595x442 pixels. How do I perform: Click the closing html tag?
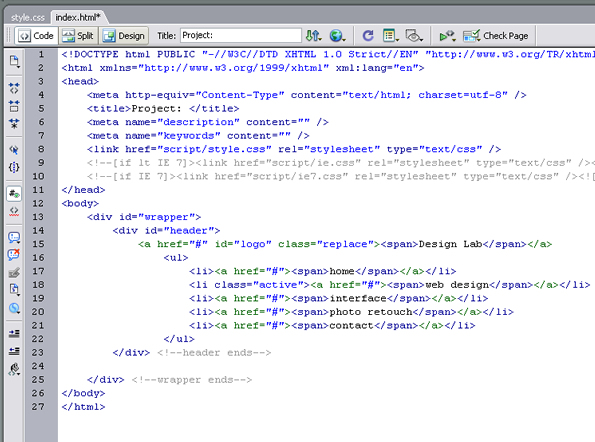[x=83, y=407]
